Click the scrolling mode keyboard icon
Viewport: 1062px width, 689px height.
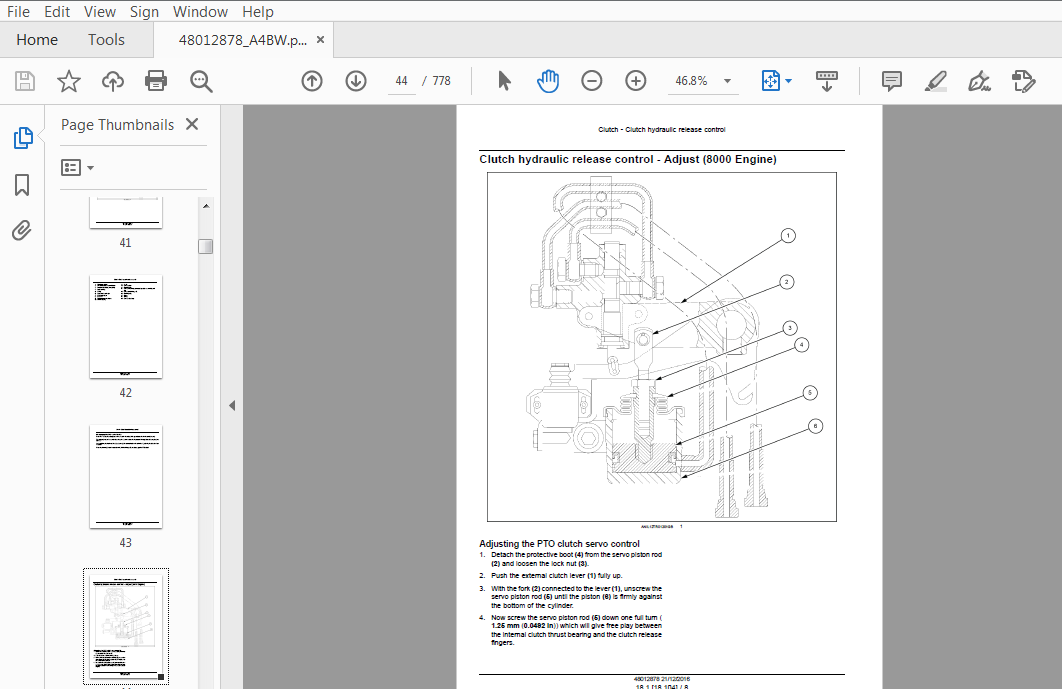(x=826, y=81)
